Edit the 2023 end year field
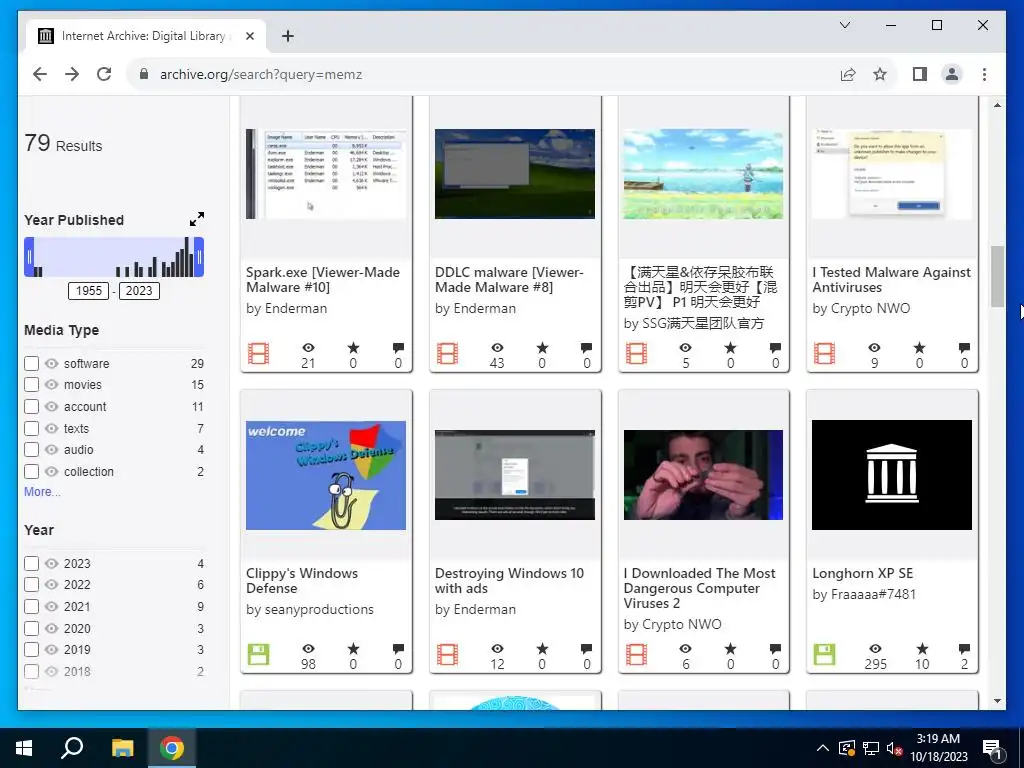Viewport: 1024px width, 768px height. pyautogui.click(x=139, y=291)
